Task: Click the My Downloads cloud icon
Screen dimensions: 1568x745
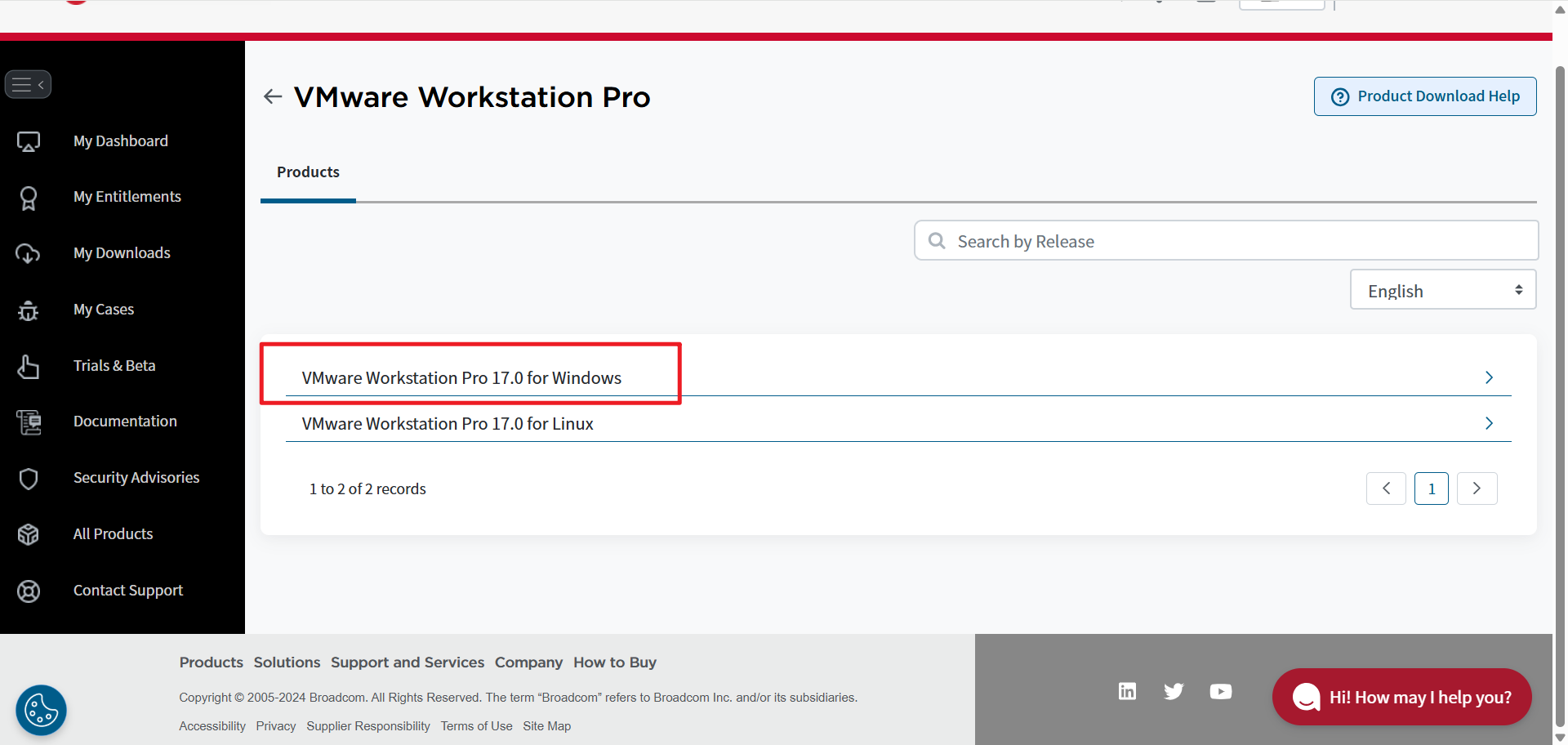Action: point(29,253)
